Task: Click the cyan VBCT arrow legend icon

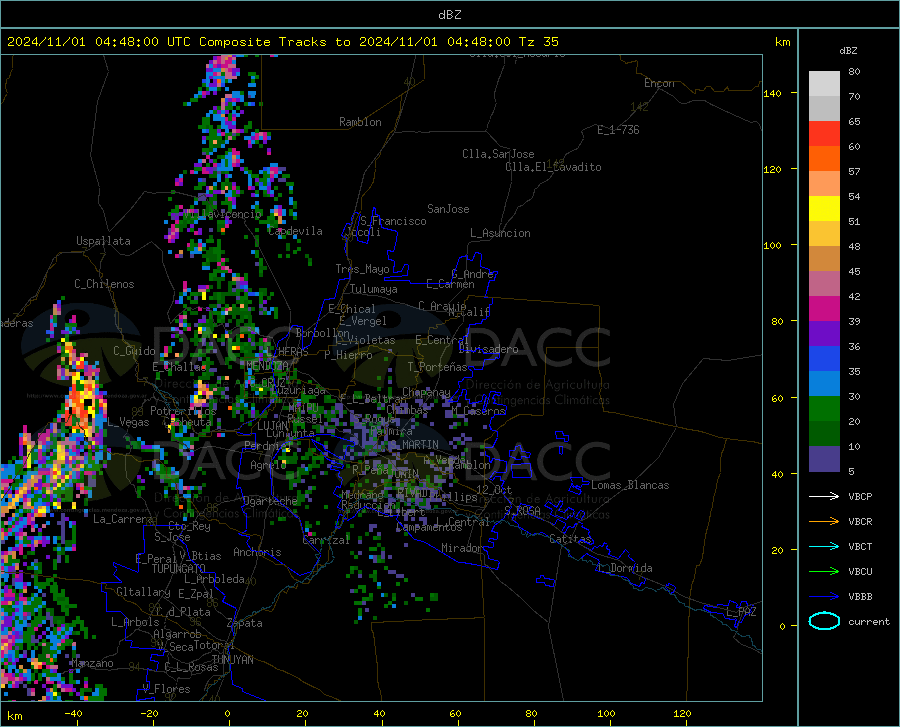Action: click(x=824, y=546)
